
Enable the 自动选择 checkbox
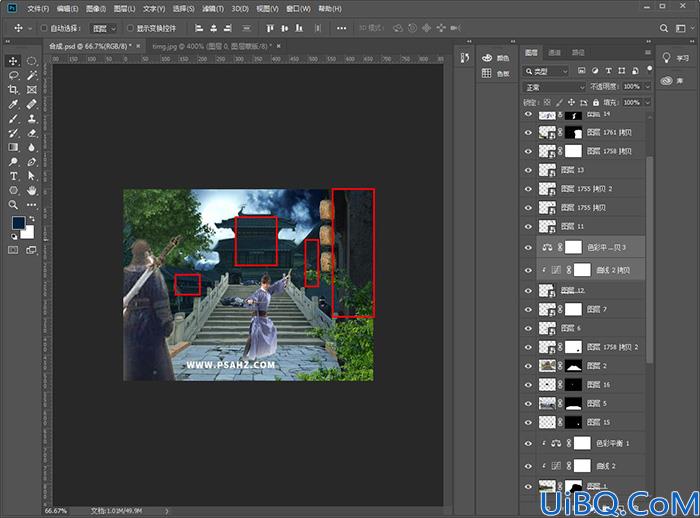pos(44,28)
